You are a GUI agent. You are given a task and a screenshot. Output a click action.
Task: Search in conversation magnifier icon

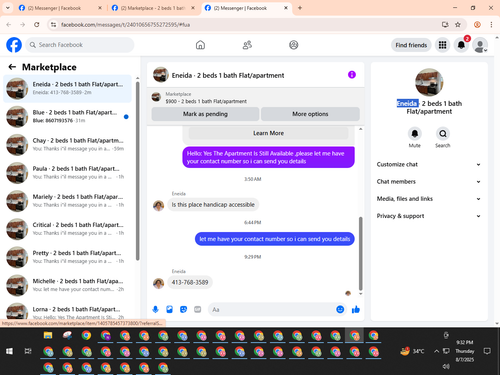pos(443,134)
